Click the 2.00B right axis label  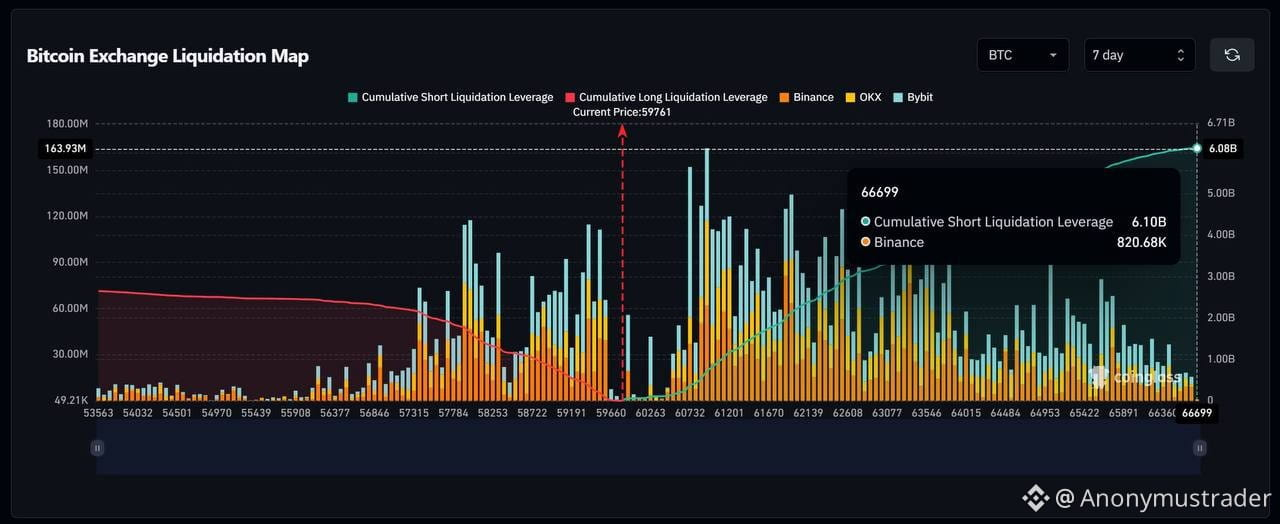(1221, 317)
